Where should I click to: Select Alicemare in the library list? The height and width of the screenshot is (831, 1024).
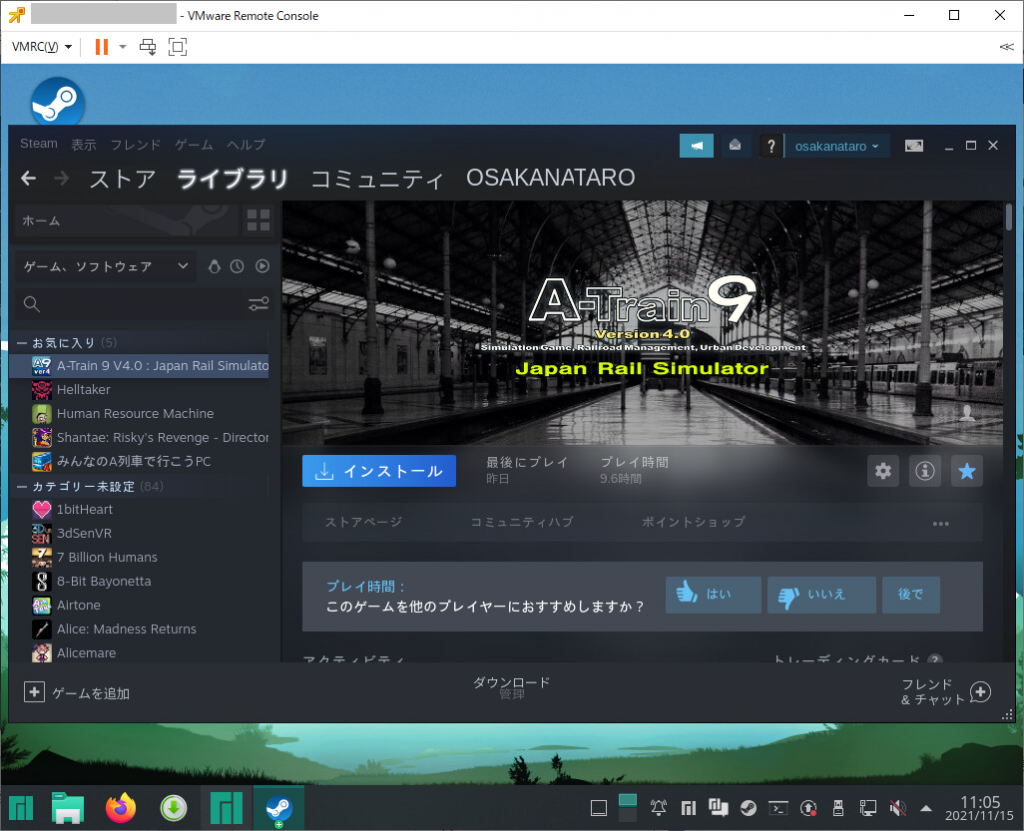(139, 653)
